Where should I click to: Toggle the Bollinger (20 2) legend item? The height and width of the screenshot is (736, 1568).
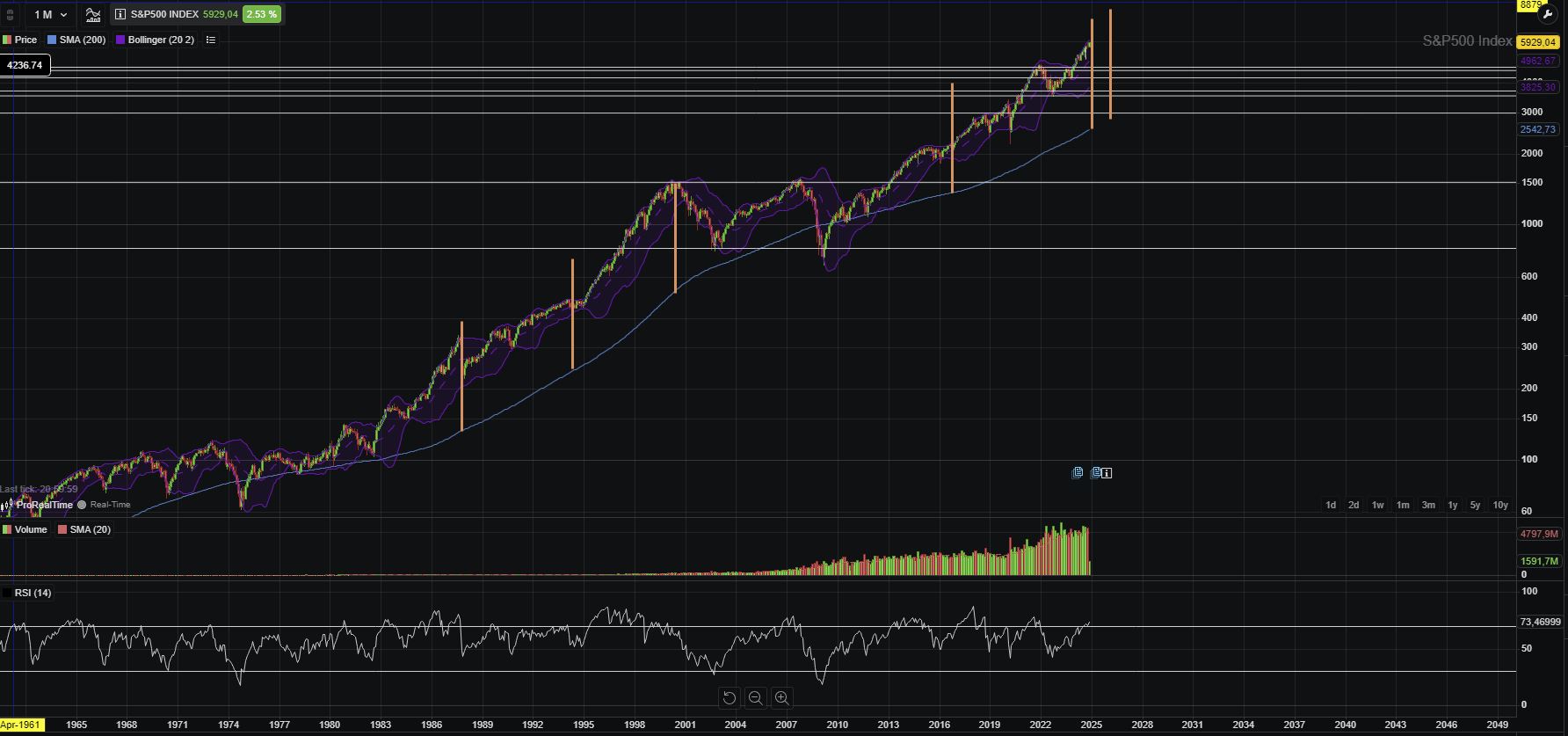click(x=155, y=40)
